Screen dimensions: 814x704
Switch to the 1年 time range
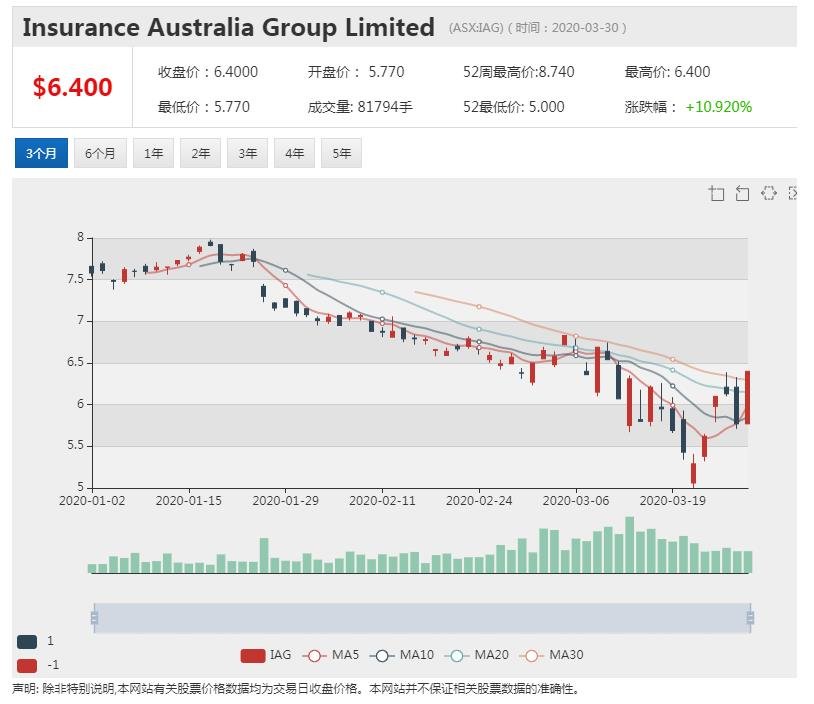click(154, 153)
